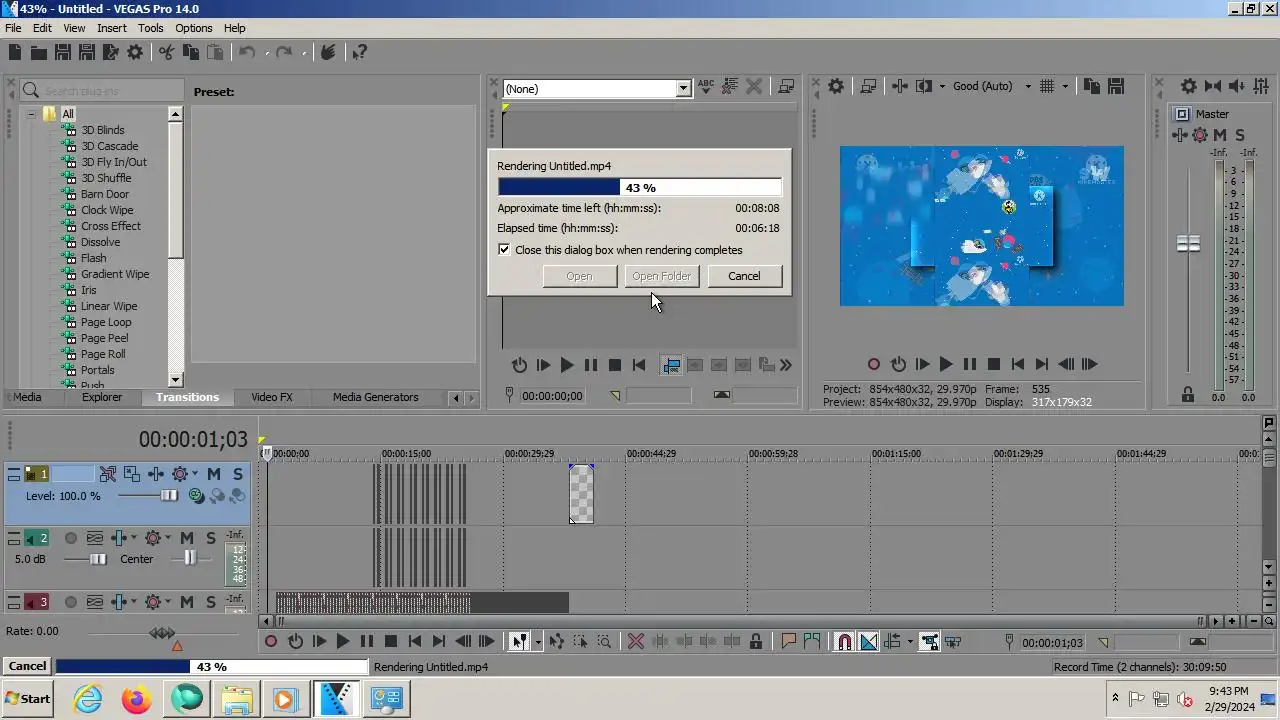Screen dimensions: 1280x720
Task: Solo audio track 2
Action: [x=210, y=538]
